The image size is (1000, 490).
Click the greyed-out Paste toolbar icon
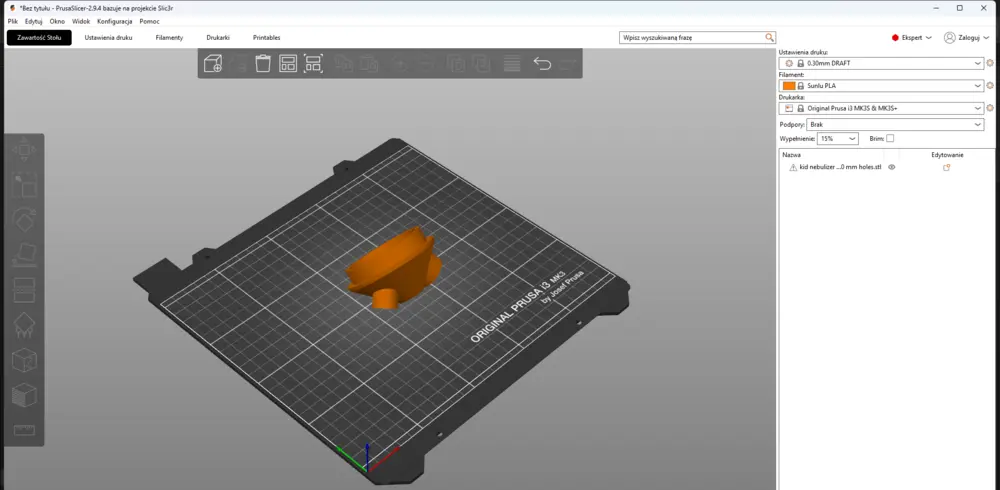369,64
